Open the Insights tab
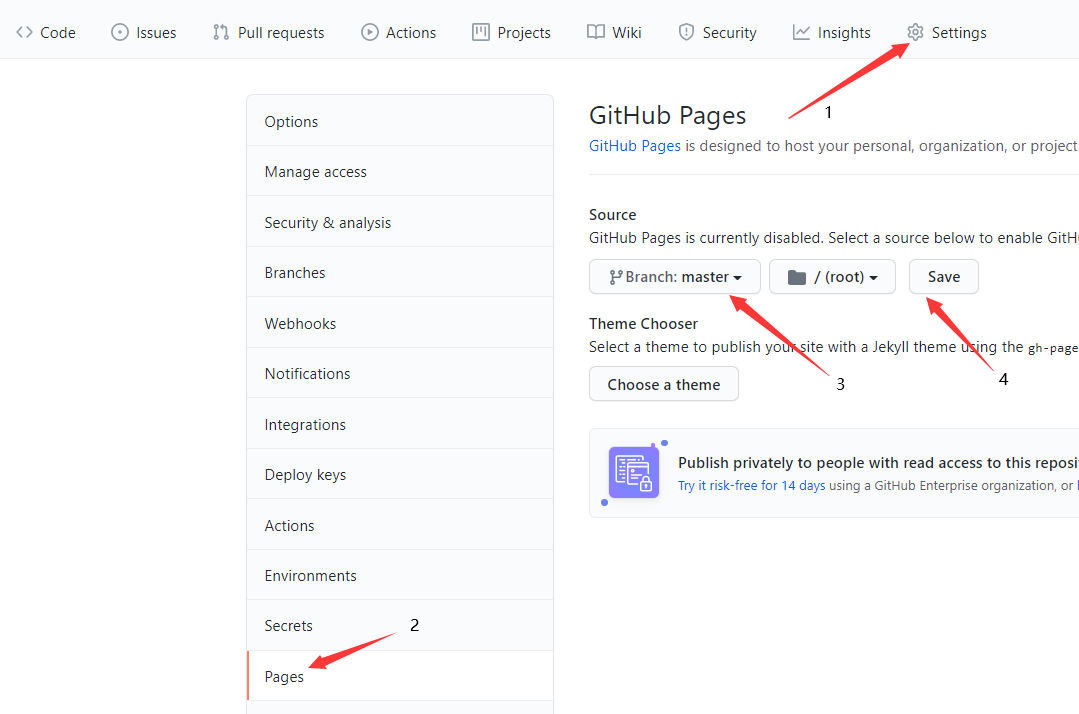1079x714 pixels. pyautogui.click(x=831, y=32)
